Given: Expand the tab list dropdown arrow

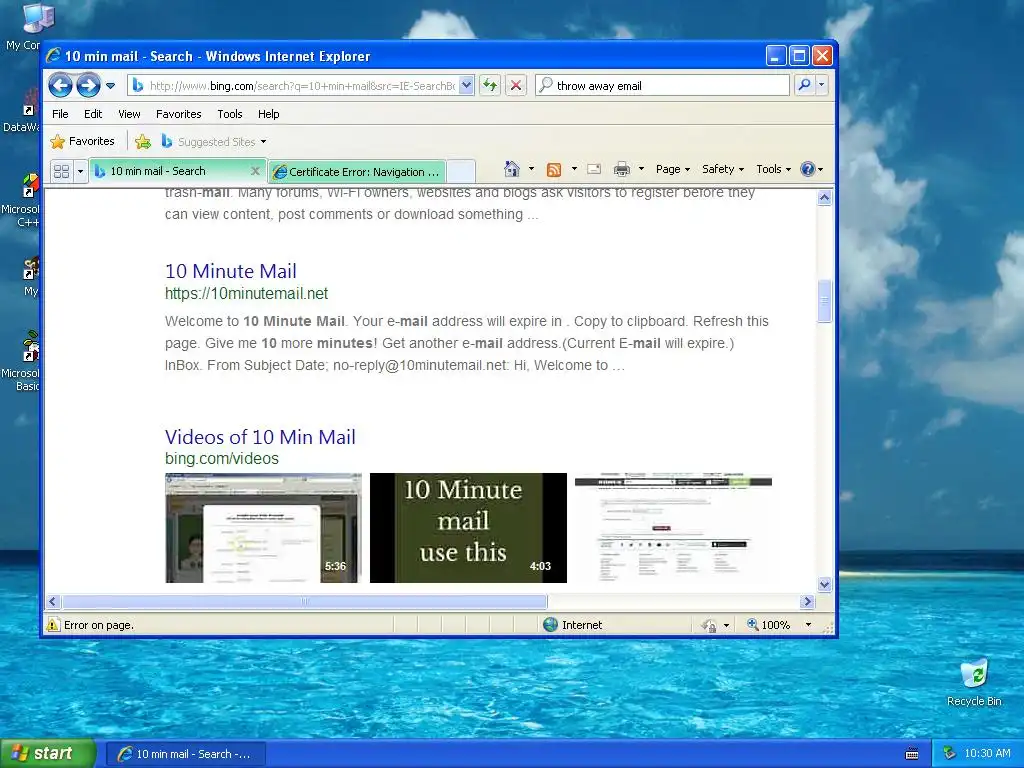Looking at the screenshot, I should tap(80, 171).
